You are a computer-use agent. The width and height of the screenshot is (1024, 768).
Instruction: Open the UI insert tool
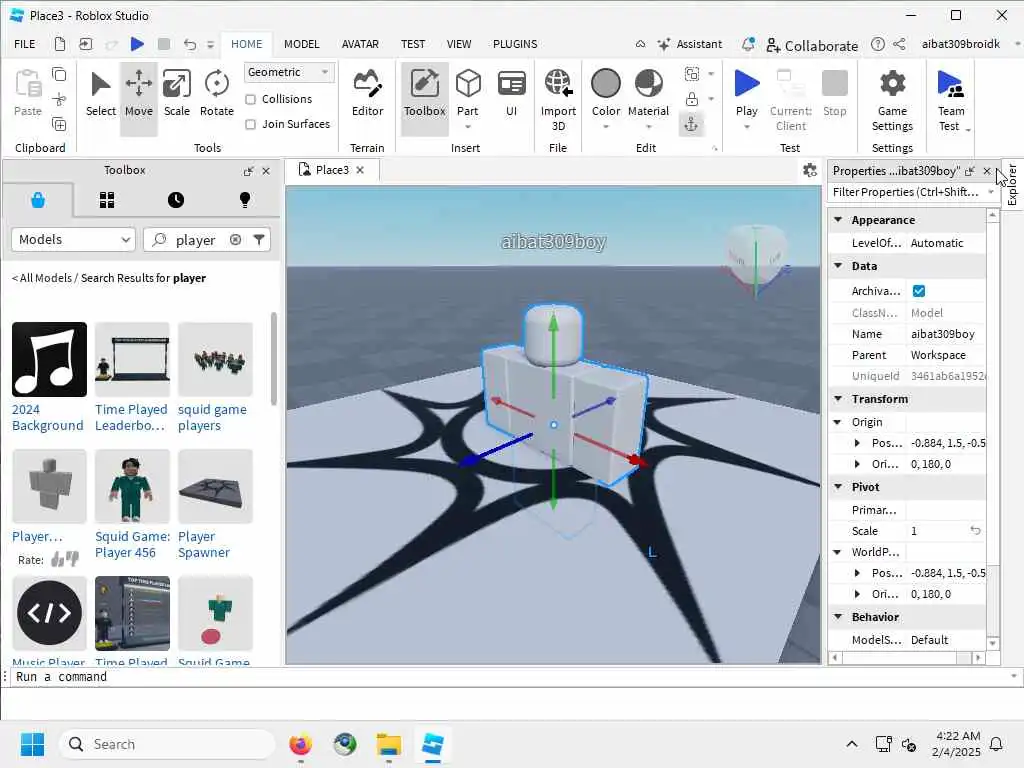511,94
